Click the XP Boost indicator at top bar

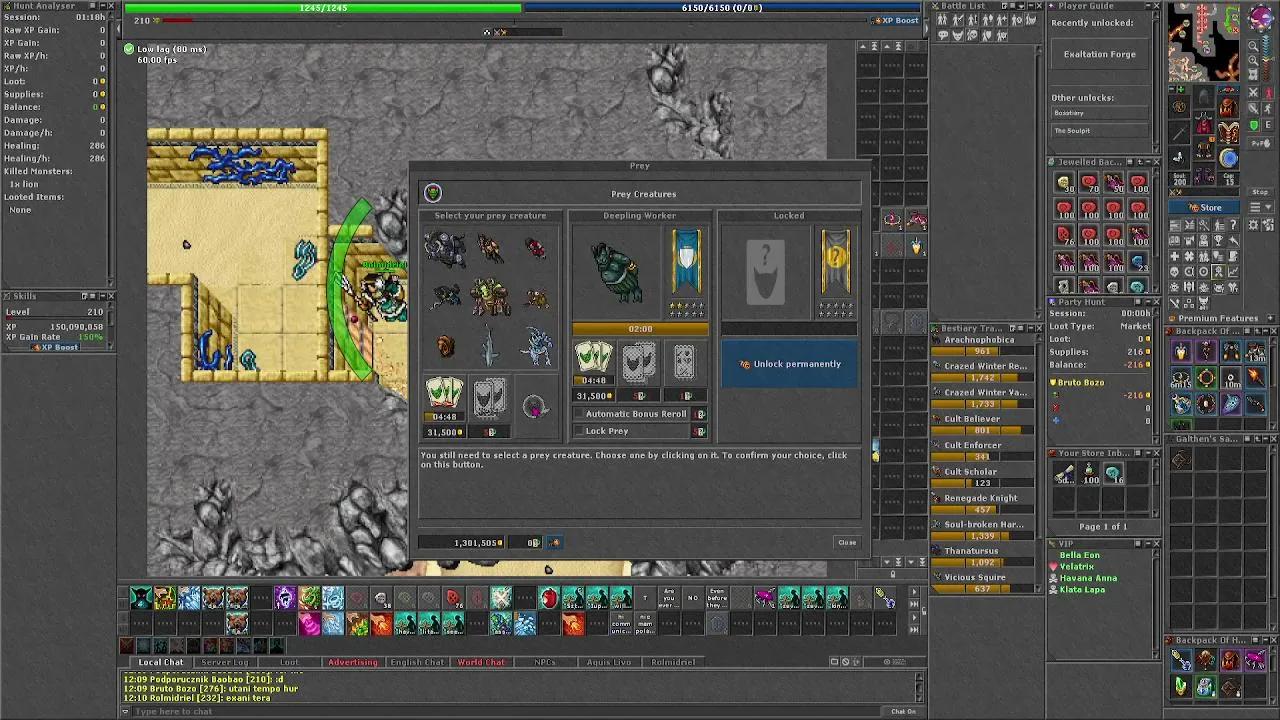tap(894, 20)
